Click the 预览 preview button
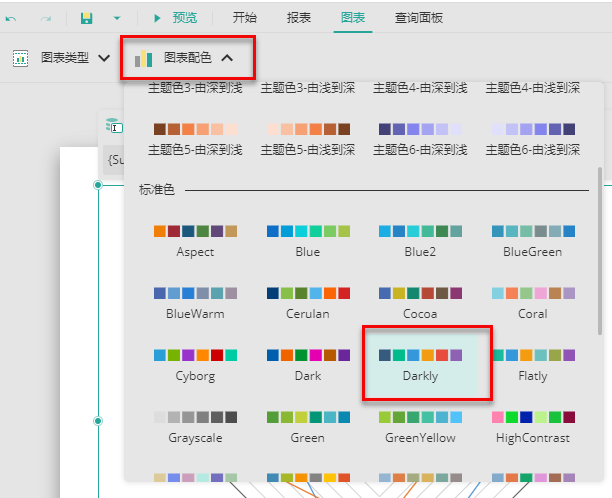The image size is (612, 498). (x=176, y=18)
